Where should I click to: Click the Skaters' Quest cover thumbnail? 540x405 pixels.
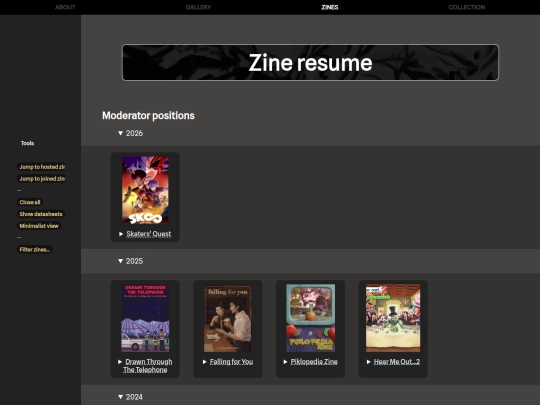145,190
